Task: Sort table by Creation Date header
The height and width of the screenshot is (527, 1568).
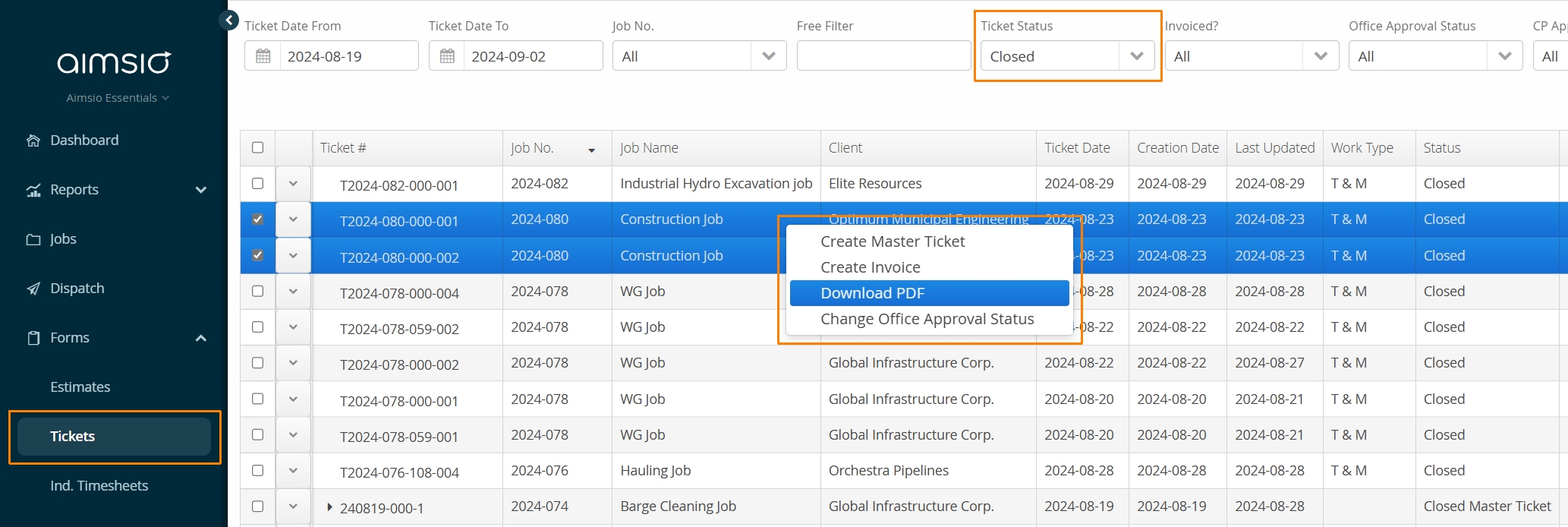Action: pyautogui.click(x=1178, y=148)
